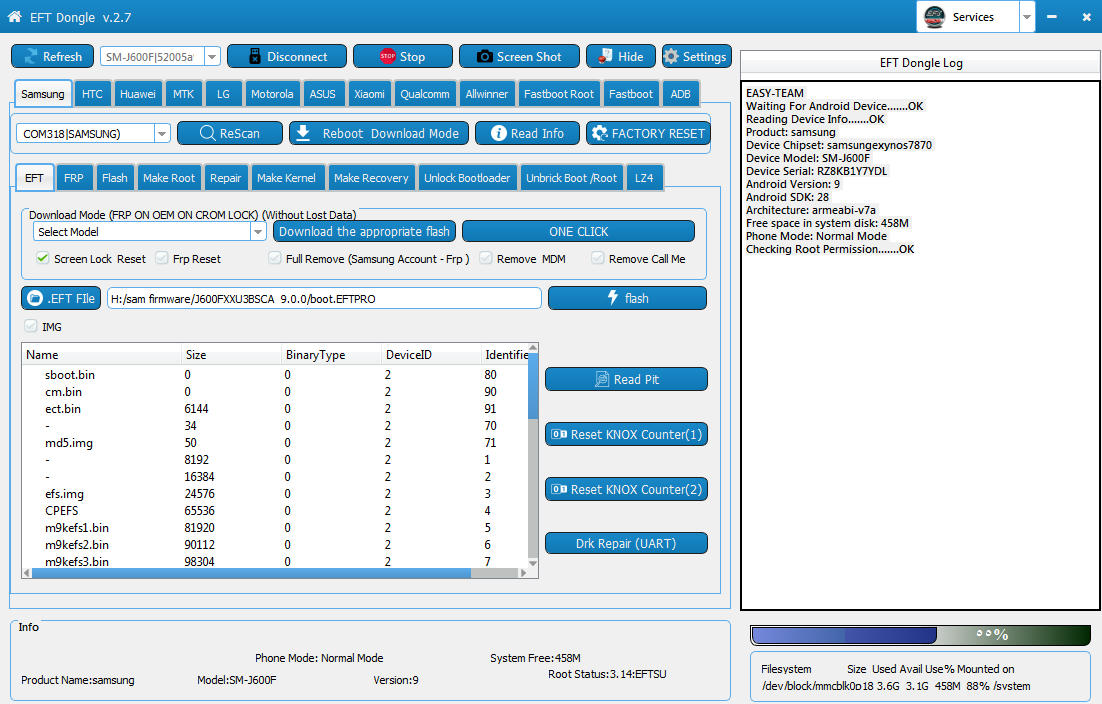Click the DeviceID column header
Screen dimensions: 1102x704
431,355
